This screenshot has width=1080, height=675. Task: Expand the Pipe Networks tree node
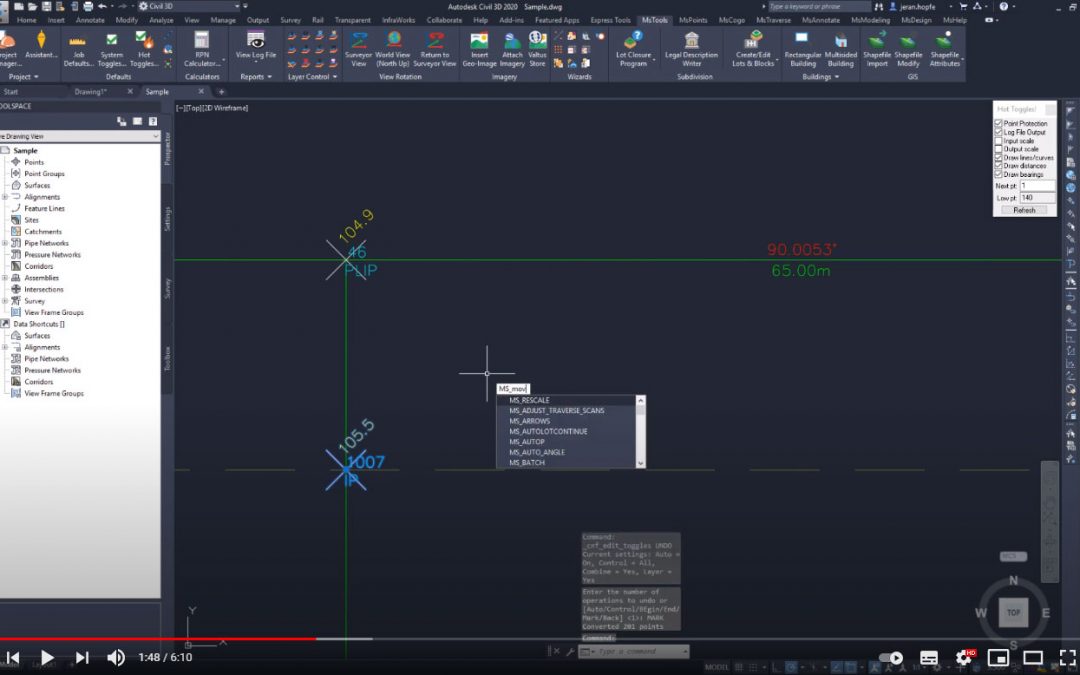pyautogui.click(x=5, y=243)
